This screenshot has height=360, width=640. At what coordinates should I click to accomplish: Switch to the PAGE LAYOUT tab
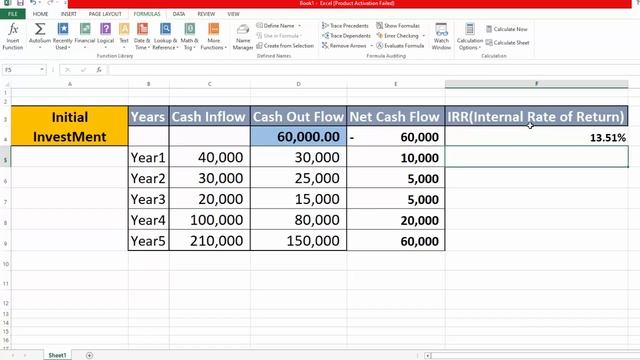click(x=105, y=14)
